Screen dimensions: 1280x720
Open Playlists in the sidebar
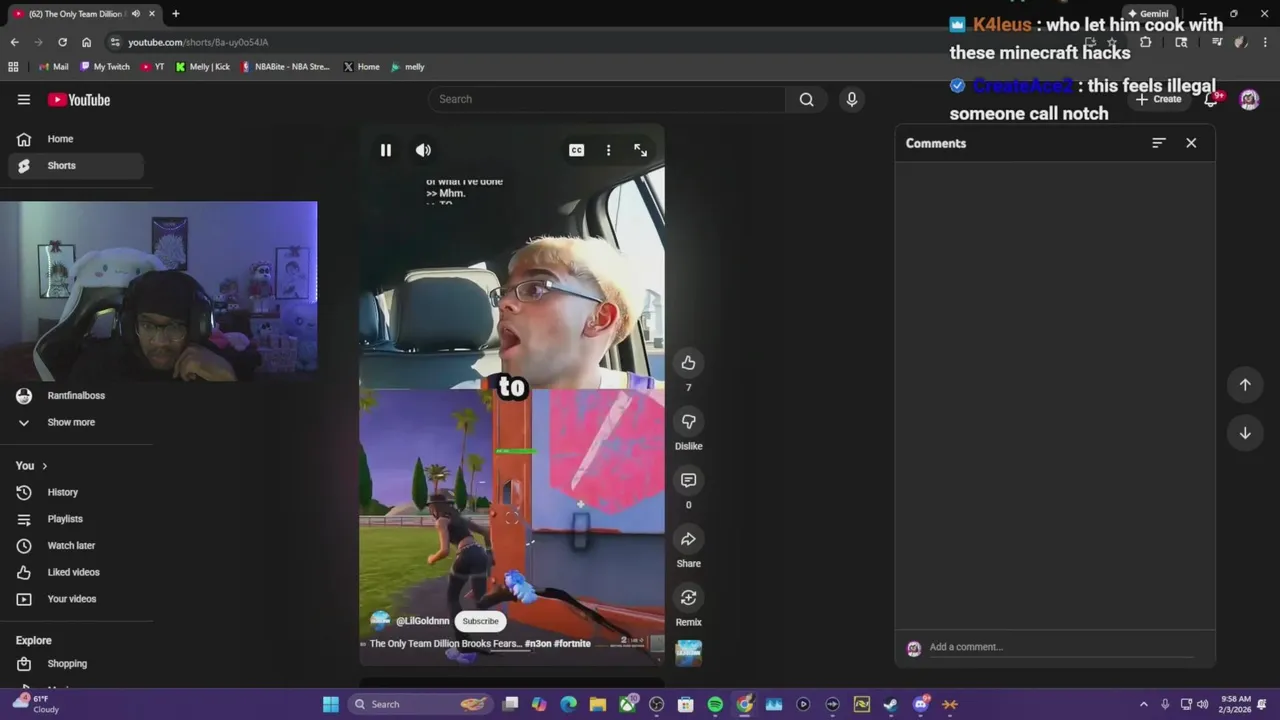75,519
